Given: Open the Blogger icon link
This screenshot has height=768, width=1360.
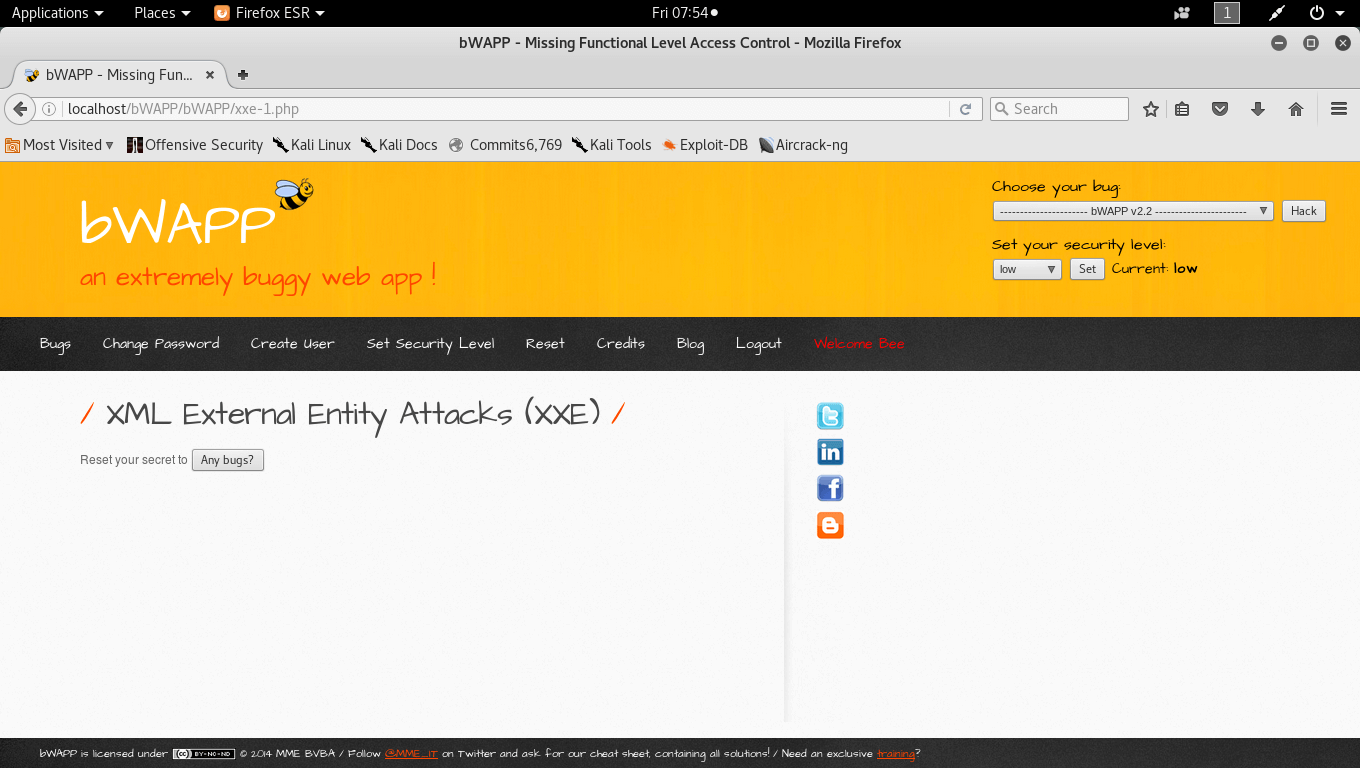Looking at the screenshot, I should pyautogui.click(x=830, y=525).
